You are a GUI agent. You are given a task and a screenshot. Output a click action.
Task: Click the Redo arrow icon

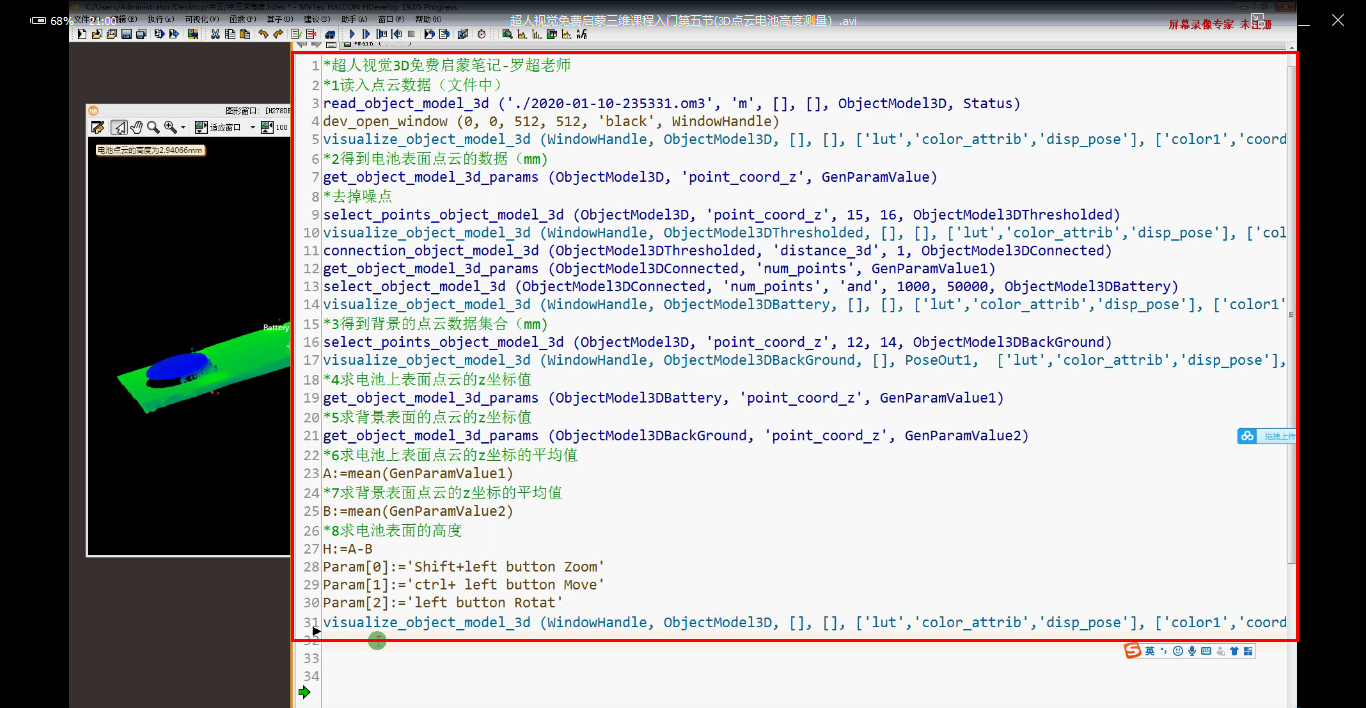pyautogui.click(x=278, y=34)
